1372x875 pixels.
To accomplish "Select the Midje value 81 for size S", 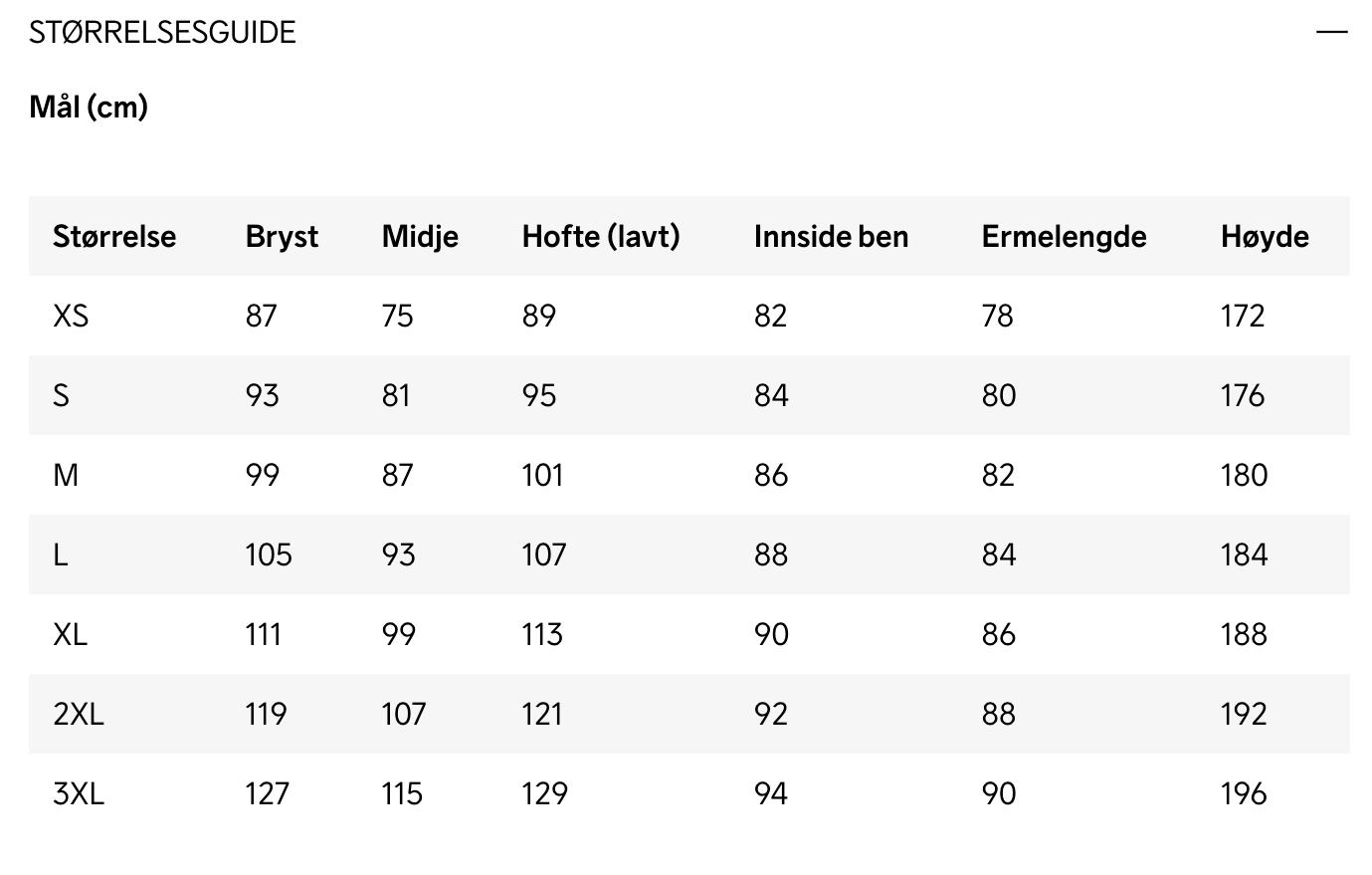I will (396, 395).
